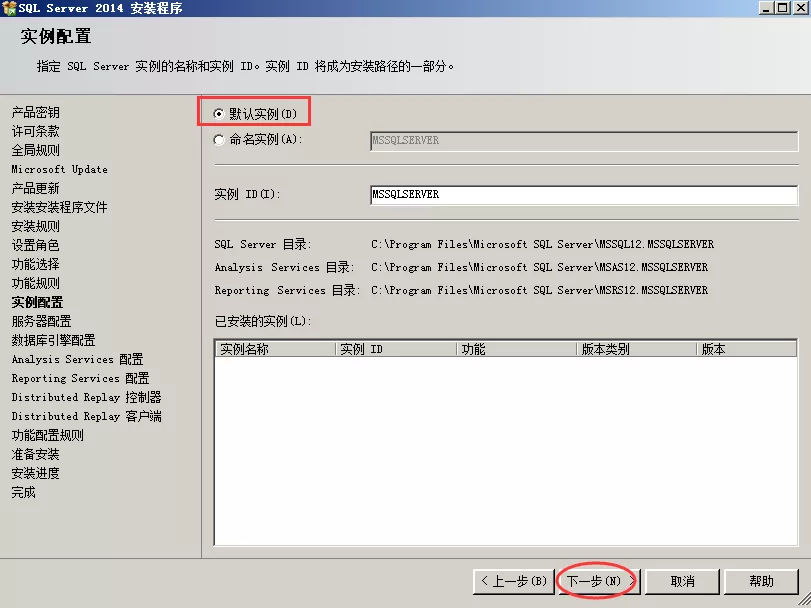Select 功能规则 step in sidebar

[x=36, y=283]
